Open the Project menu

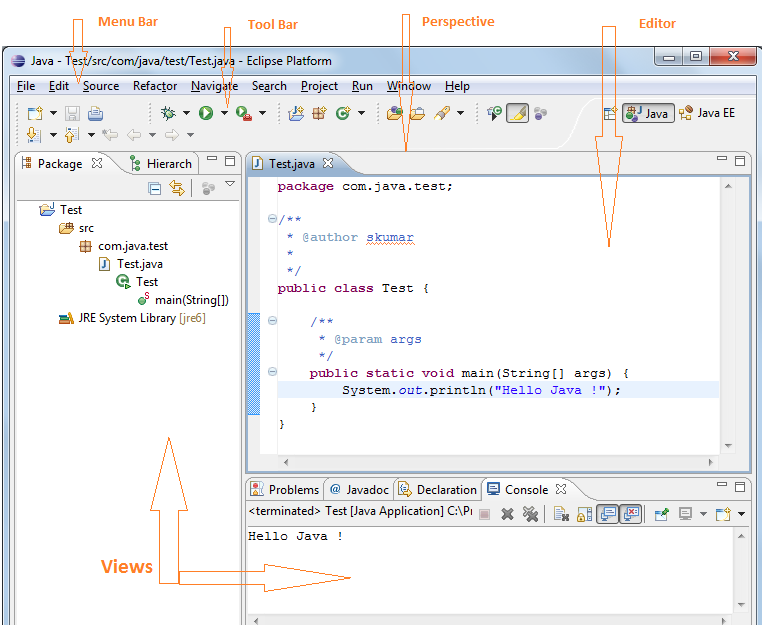pos(319,86)
